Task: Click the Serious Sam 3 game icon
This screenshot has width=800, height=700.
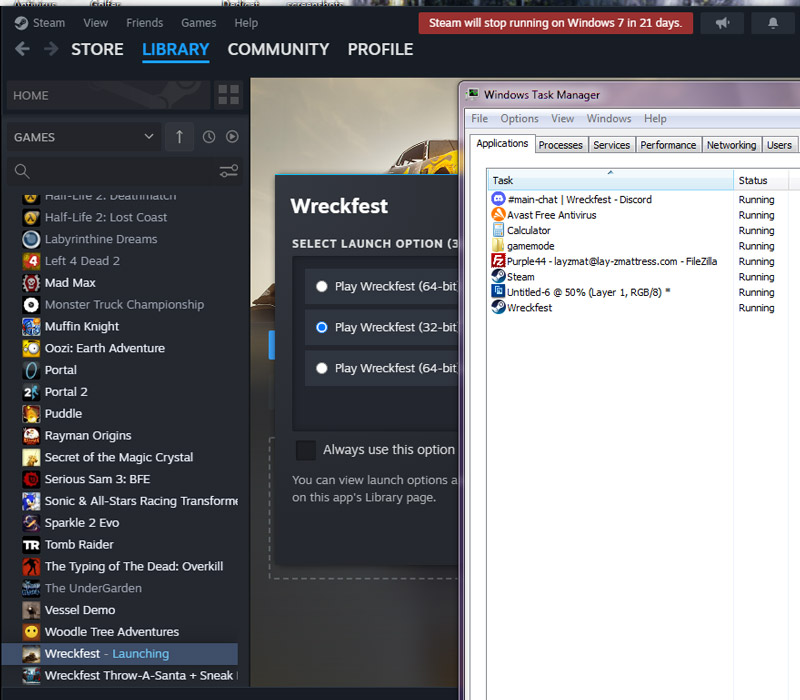Action: point(31,479)
